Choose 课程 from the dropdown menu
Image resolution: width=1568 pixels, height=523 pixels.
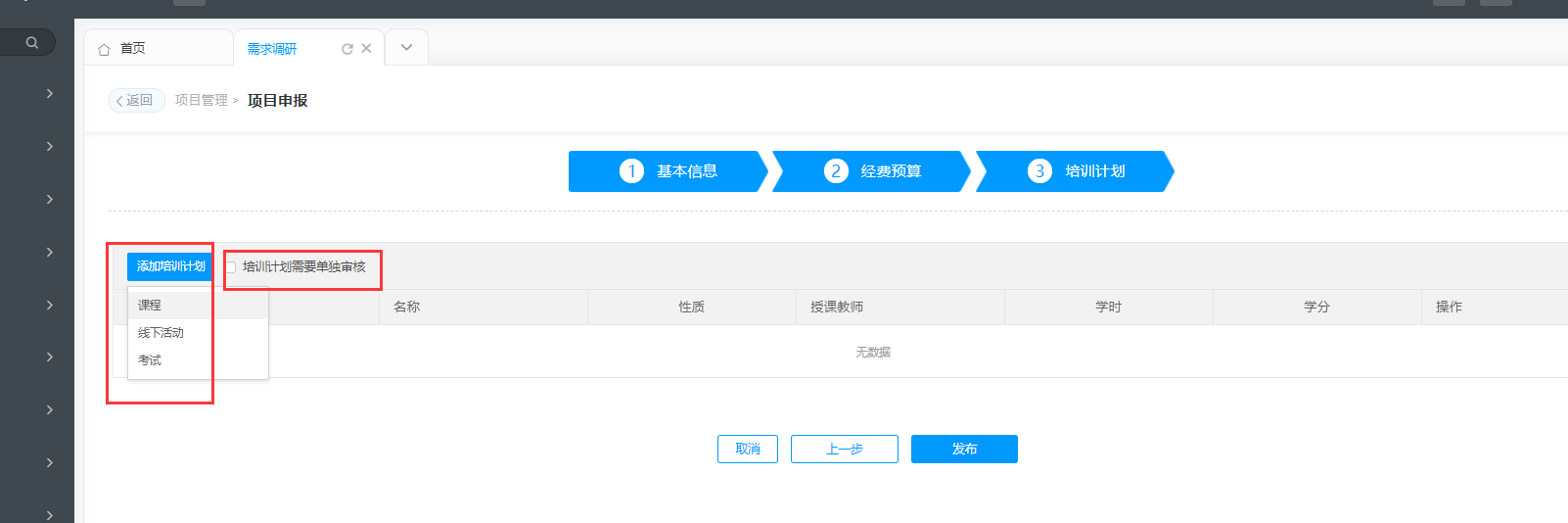click(x=198, y=306)
